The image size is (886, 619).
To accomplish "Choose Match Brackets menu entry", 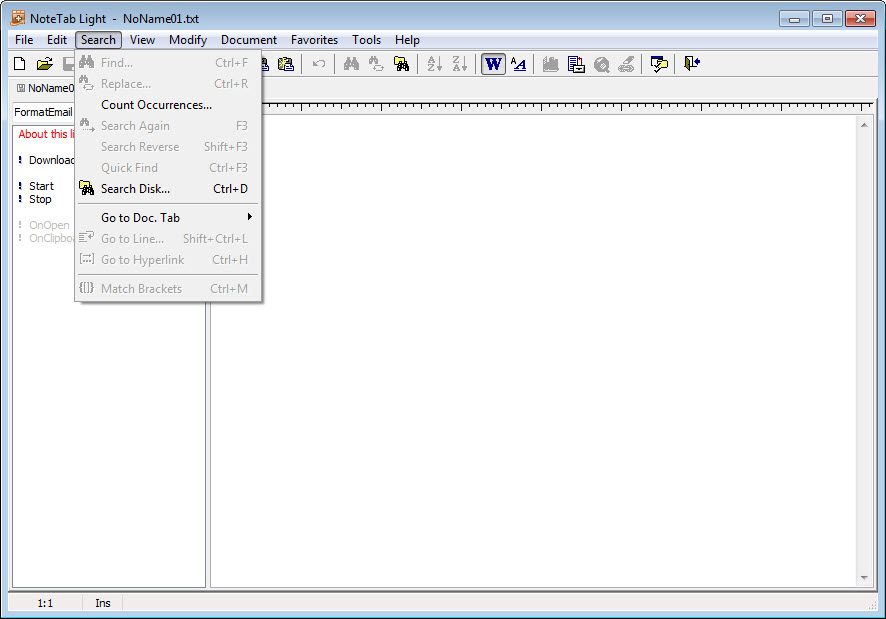I will pyautogui.click(x=168, y=288).
